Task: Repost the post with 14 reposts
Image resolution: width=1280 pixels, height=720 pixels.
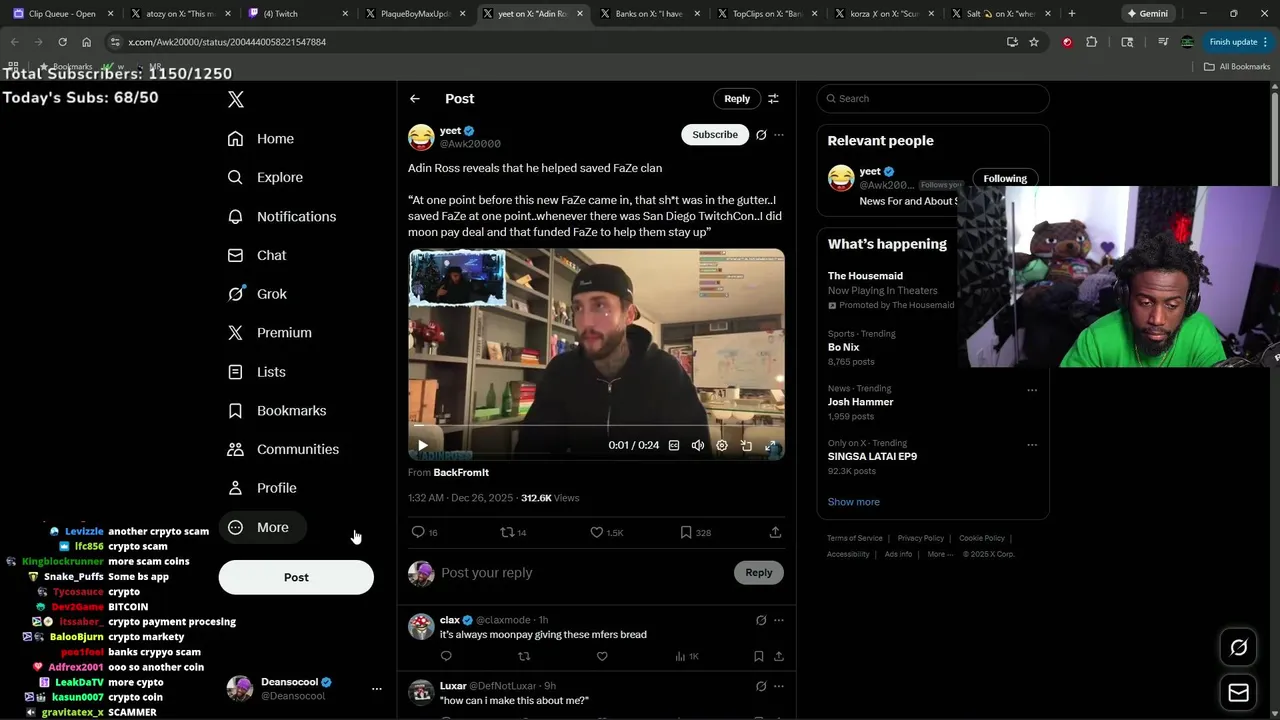Action: coord(513,532)
